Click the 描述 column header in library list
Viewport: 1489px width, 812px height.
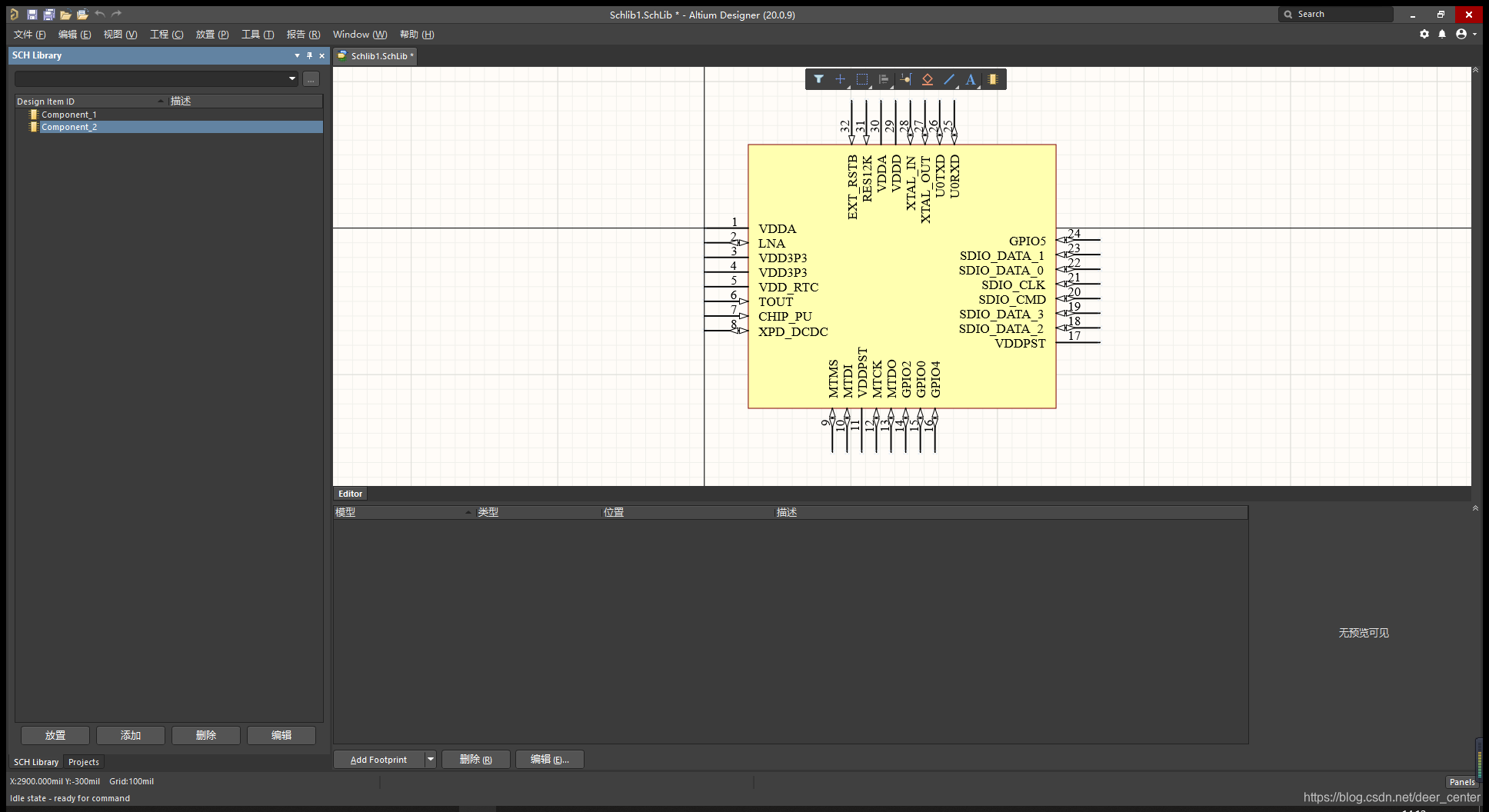point(245,101)
